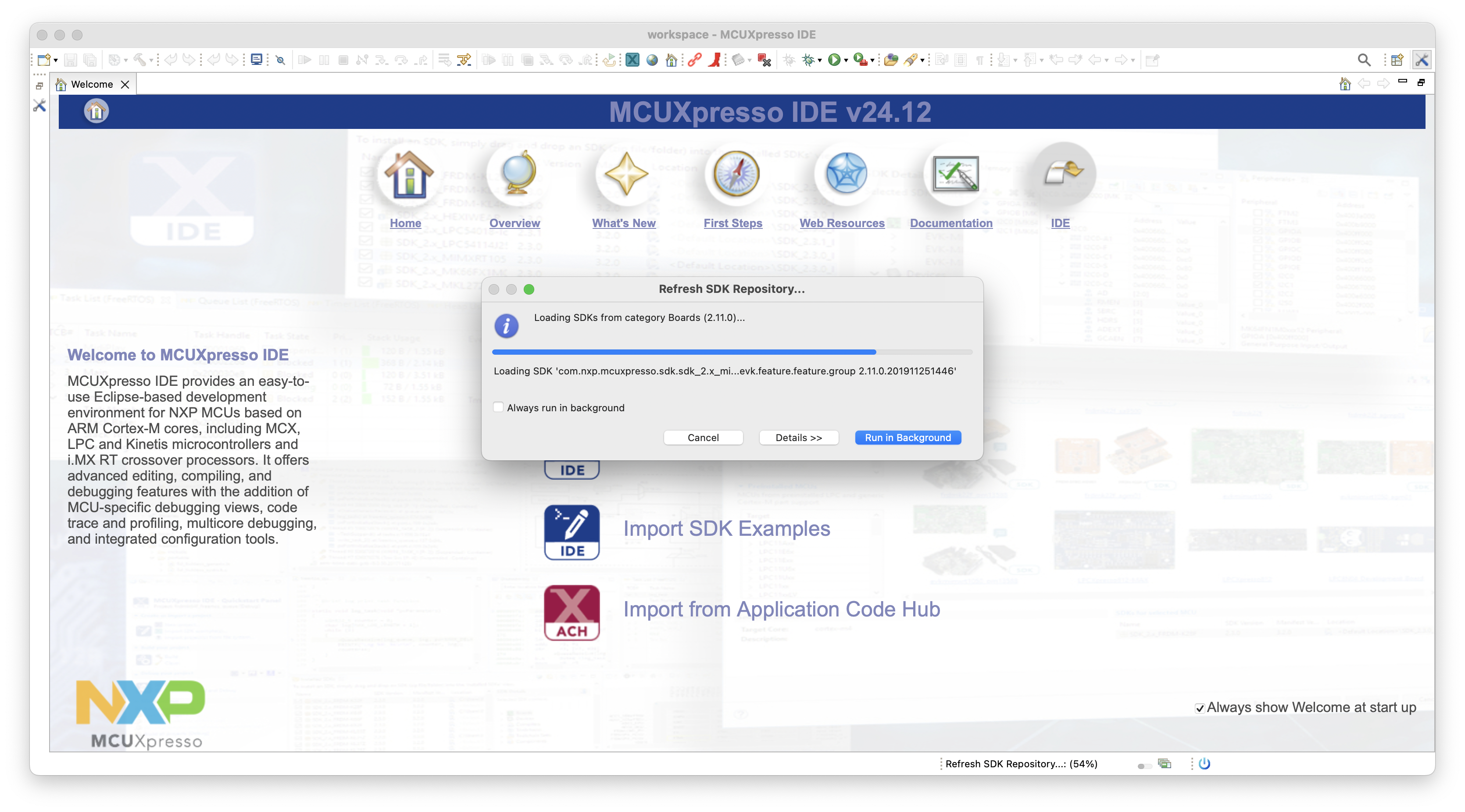Click the house icon in the main toolbar
Viewport: 1465px width, 812px height.
pos(671,60)
